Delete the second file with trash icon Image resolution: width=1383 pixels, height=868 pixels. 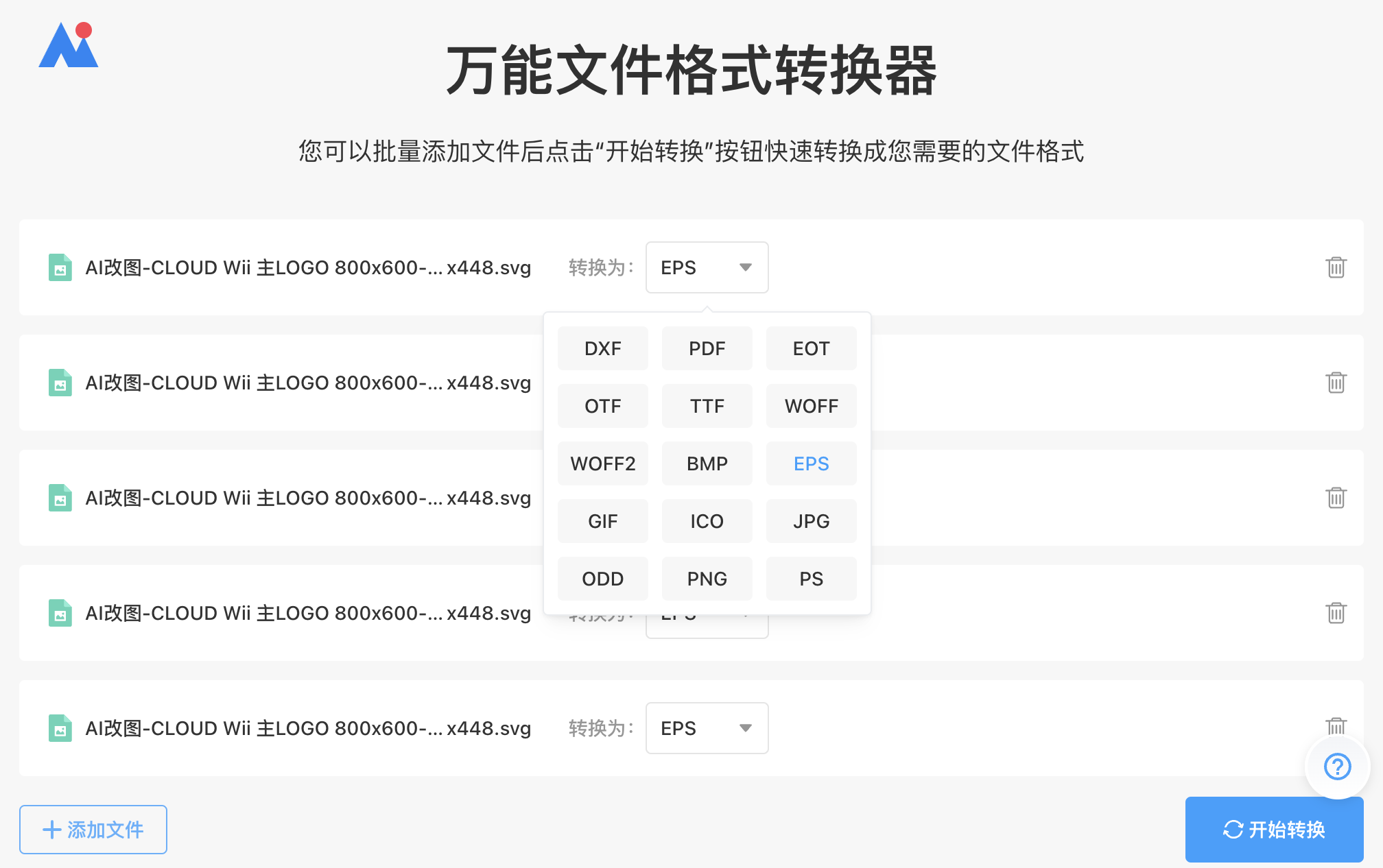point(1336,383)
